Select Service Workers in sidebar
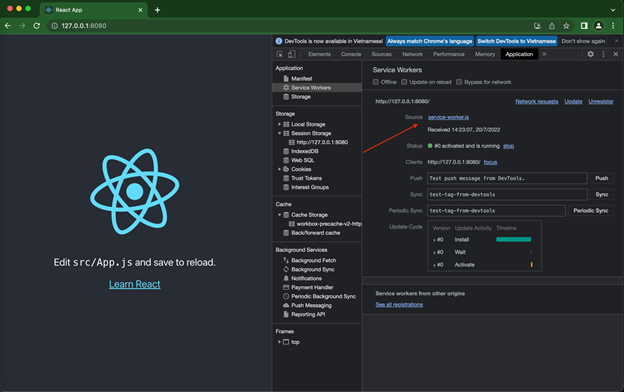 [317, 88]
